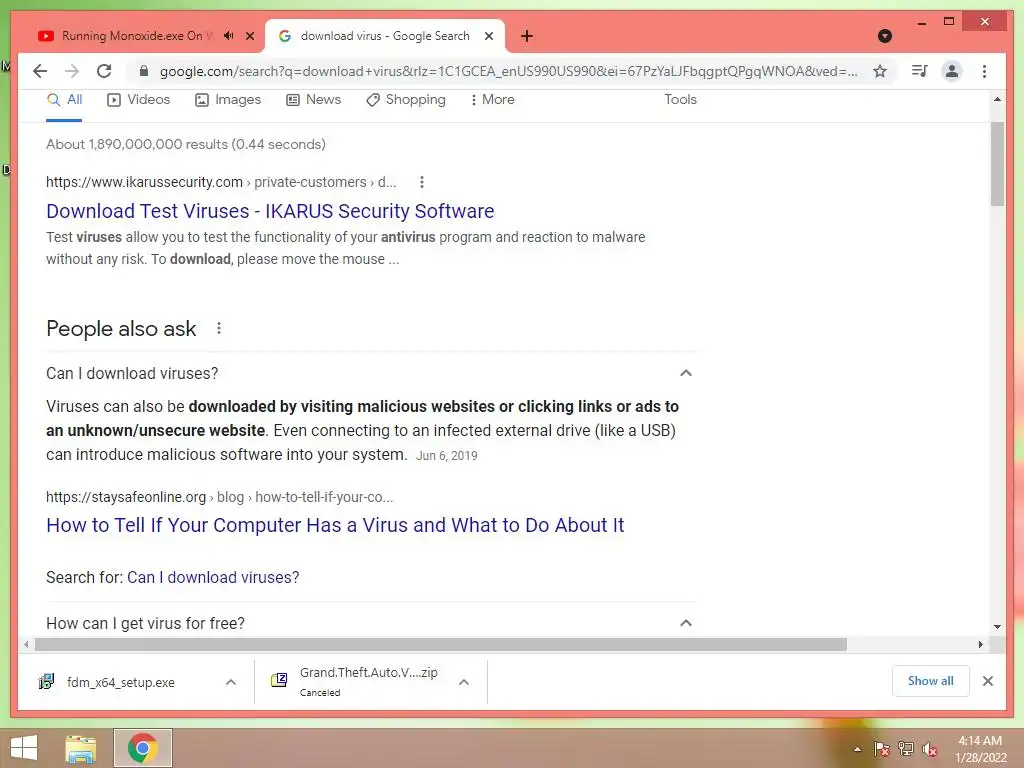Click the horizontal scrollbar thumb

(441, 645)
